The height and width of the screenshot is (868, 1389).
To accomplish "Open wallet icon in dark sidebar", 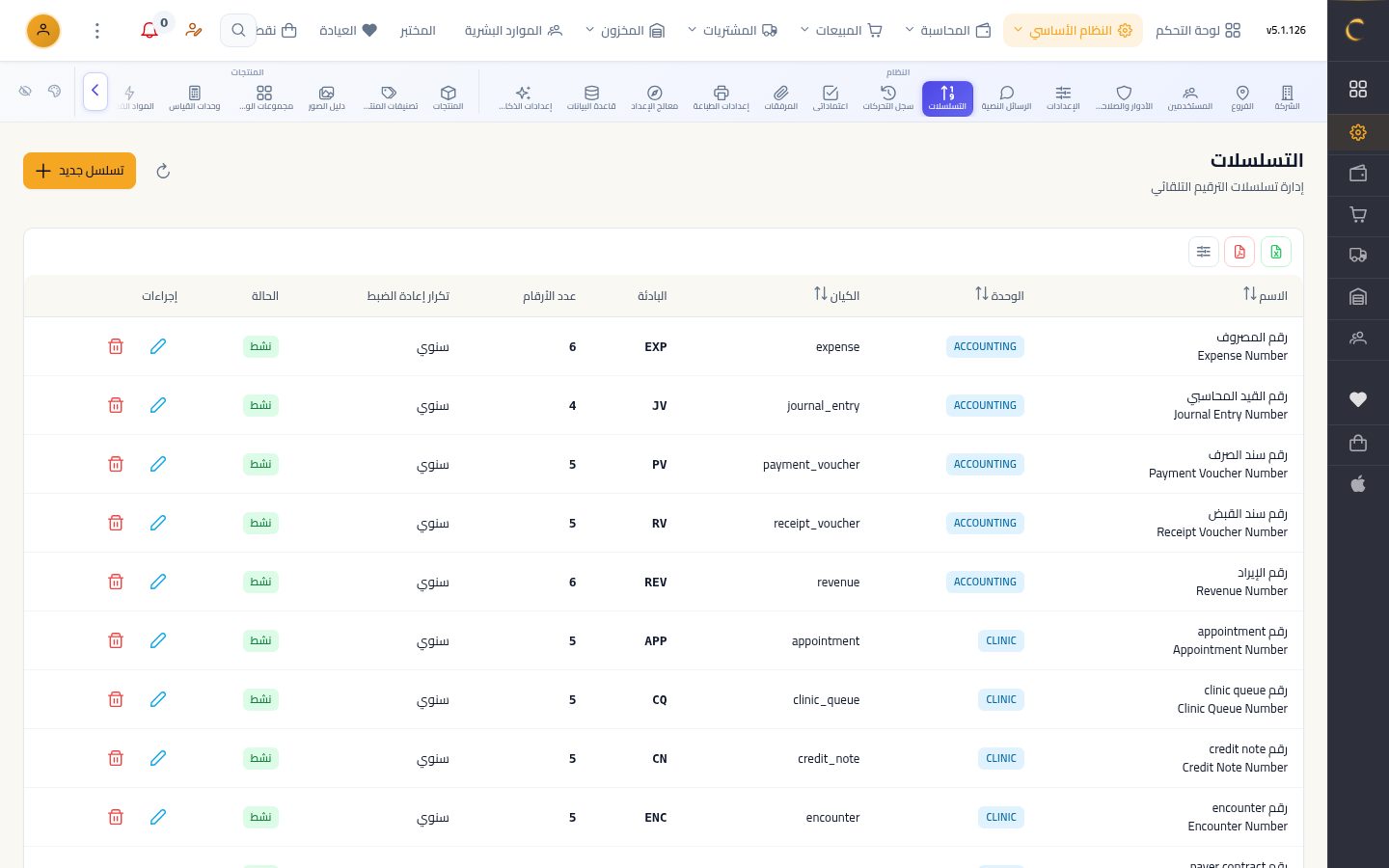I will coord(1358,174).
